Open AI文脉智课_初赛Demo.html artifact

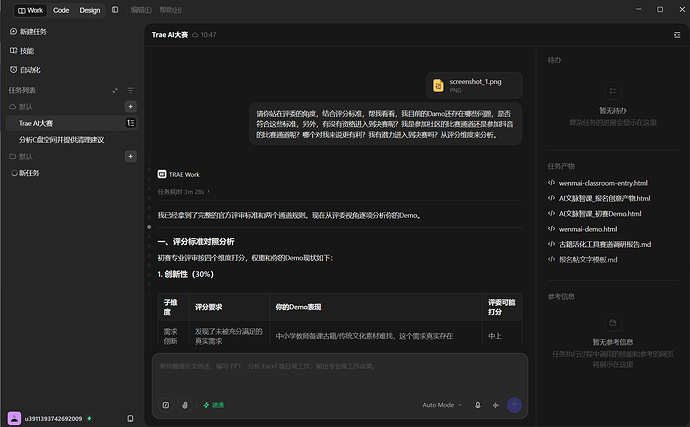pos(595,214)
